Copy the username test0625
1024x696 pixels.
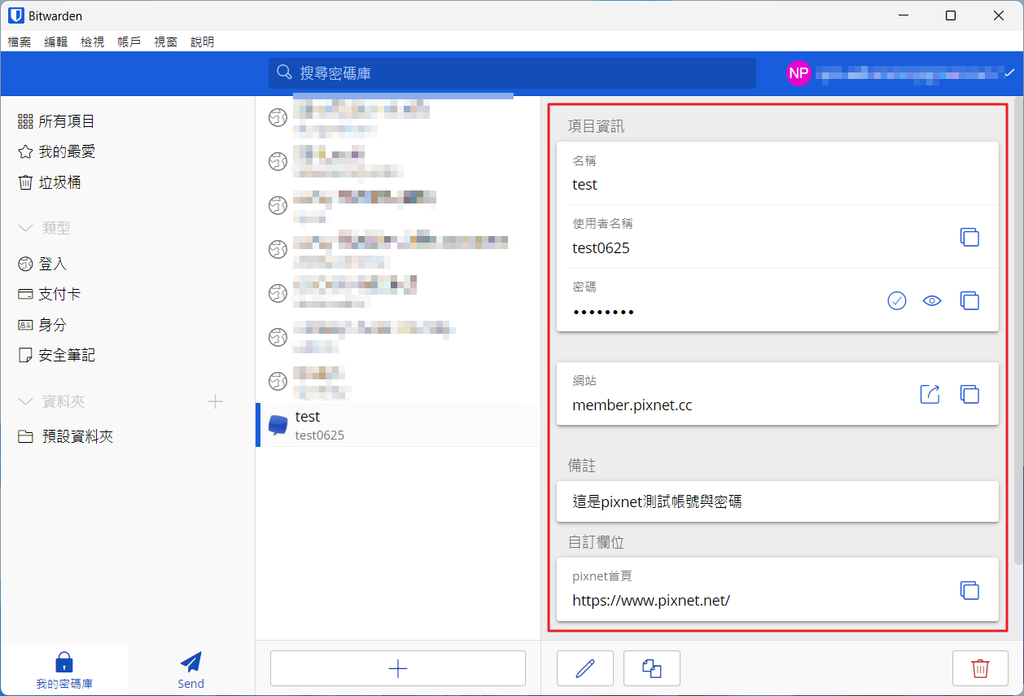[x=969, y=237]
